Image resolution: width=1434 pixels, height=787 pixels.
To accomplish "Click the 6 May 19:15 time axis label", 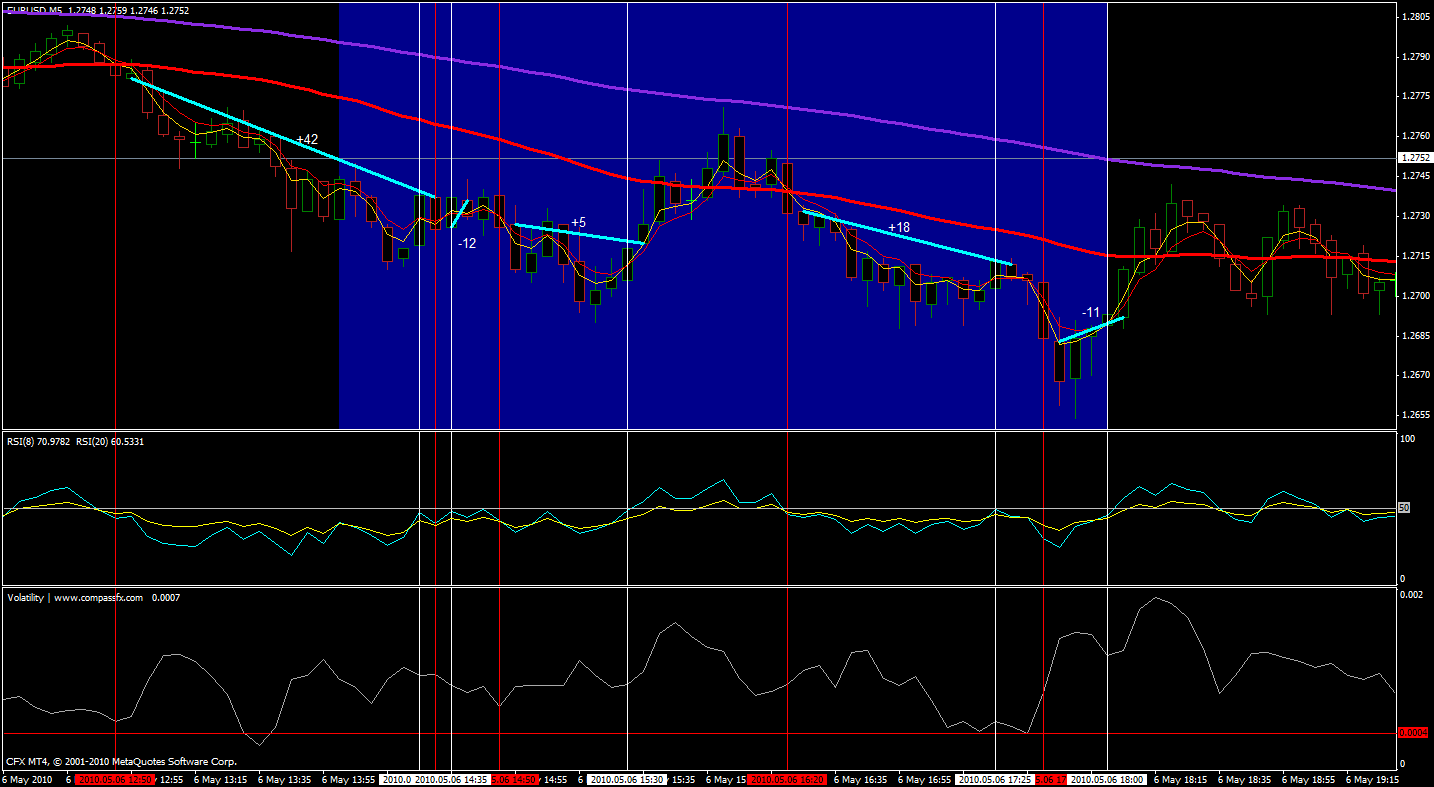I will tap(1374, 778).
